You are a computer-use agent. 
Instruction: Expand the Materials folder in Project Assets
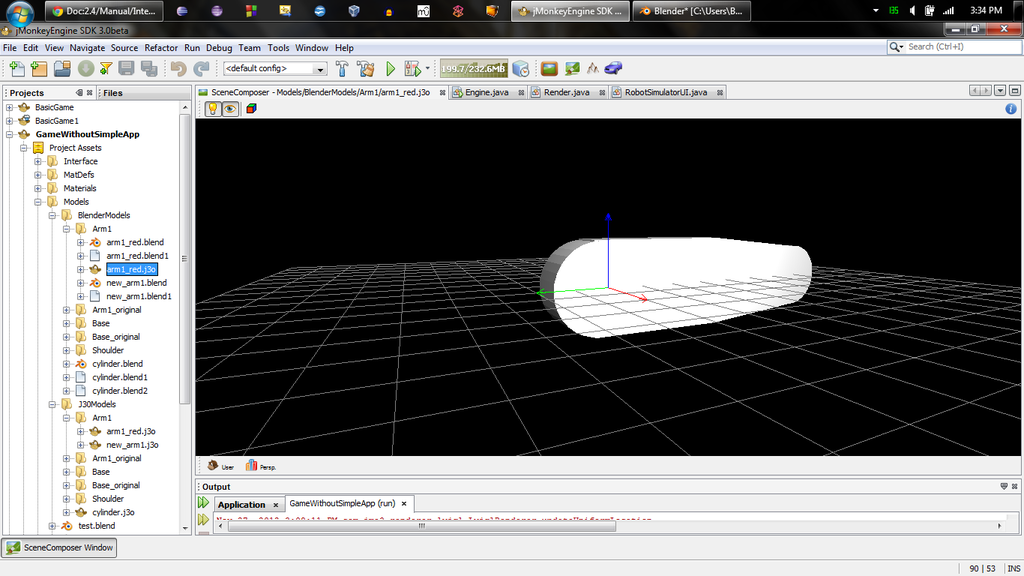39,188
